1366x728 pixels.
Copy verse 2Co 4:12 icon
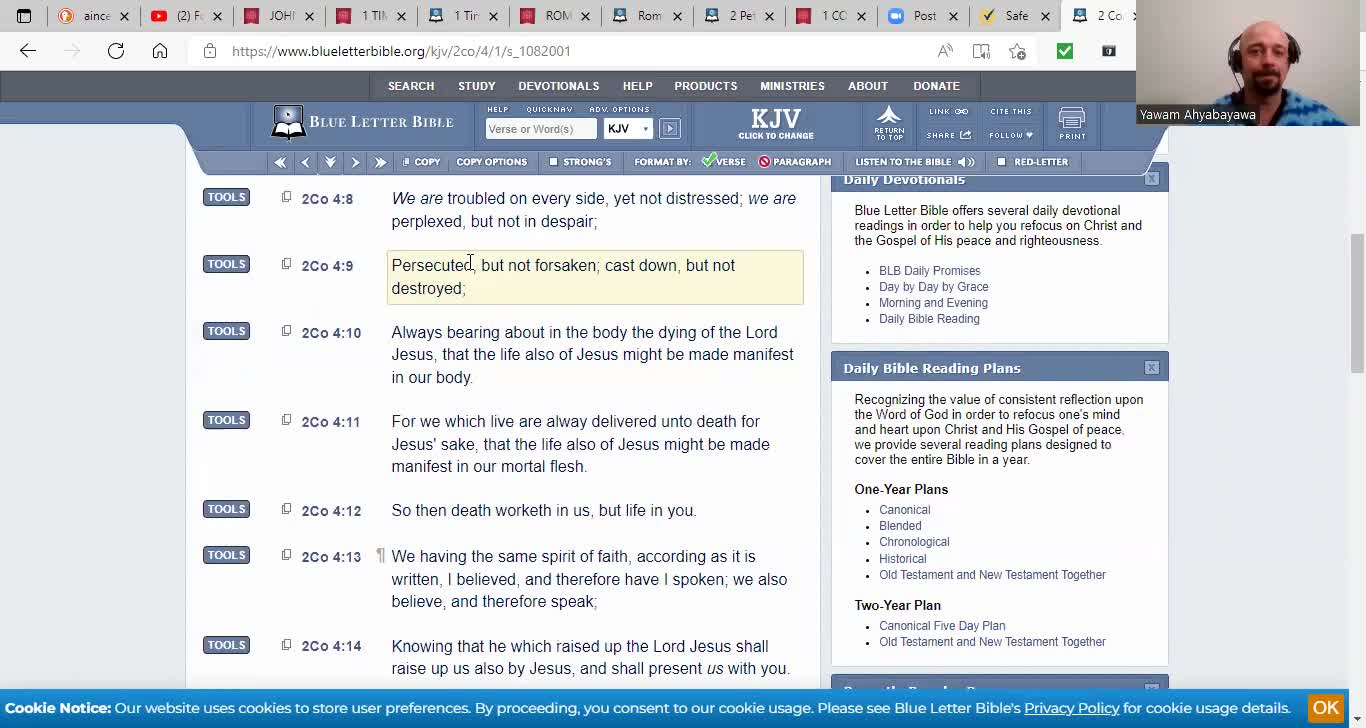286,509
